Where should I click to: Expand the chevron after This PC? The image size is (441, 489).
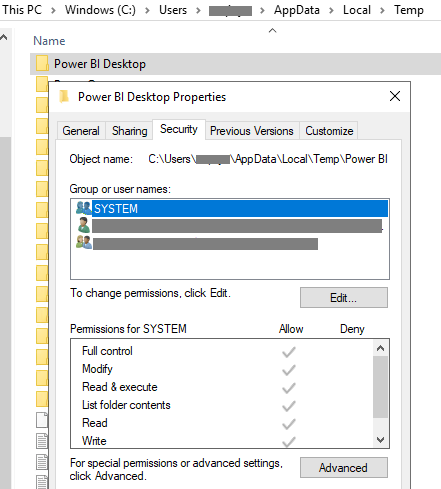(53, 11)
